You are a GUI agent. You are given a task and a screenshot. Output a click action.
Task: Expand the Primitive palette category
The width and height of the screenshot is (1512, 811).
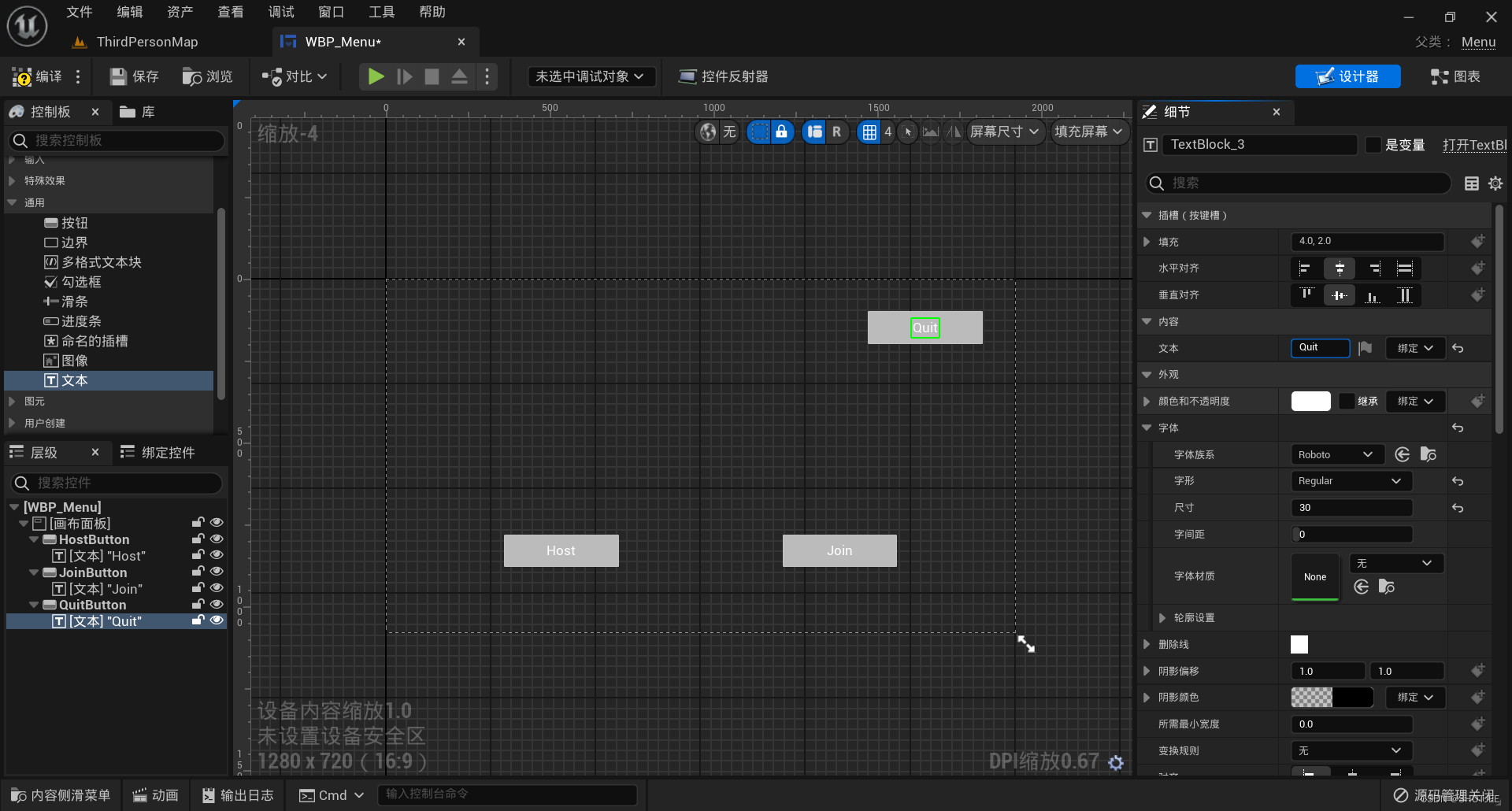12,401
